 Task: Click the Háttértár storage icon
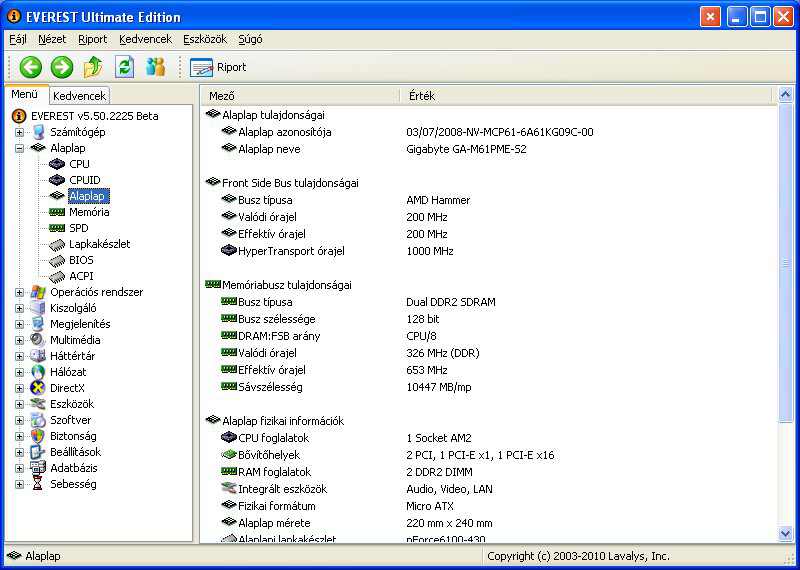[38, 356]
